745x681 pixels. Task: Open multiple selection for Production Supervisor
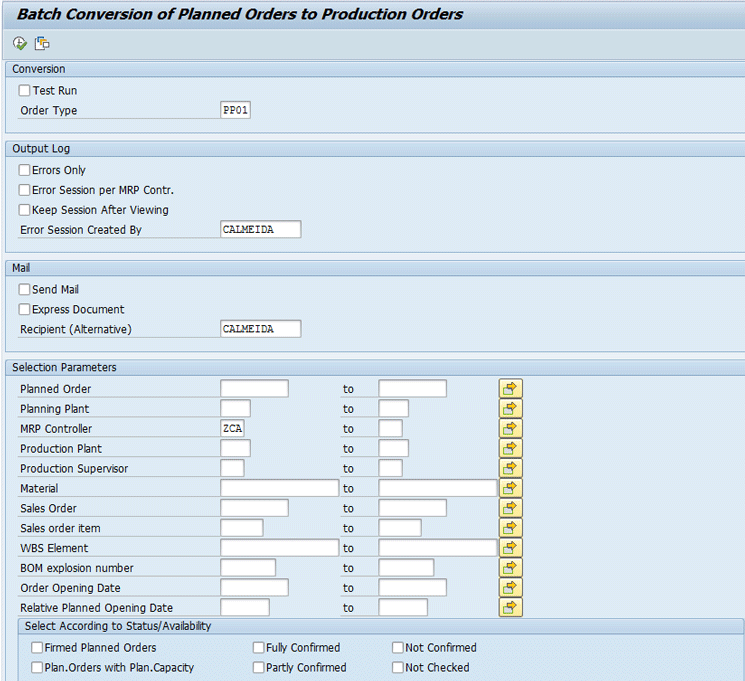click(511, 468)
